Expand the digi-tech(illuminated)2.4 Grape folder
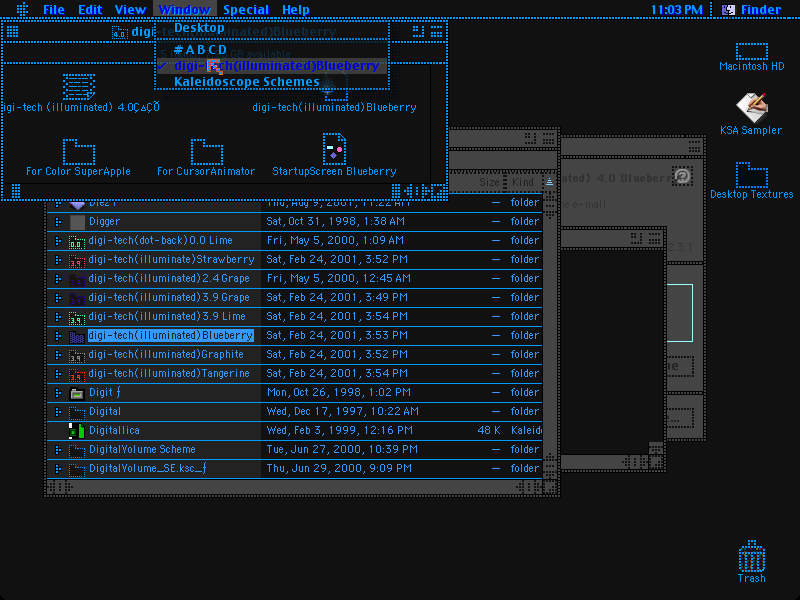Viewport: 800px width, 600px height. coord(58,279)
